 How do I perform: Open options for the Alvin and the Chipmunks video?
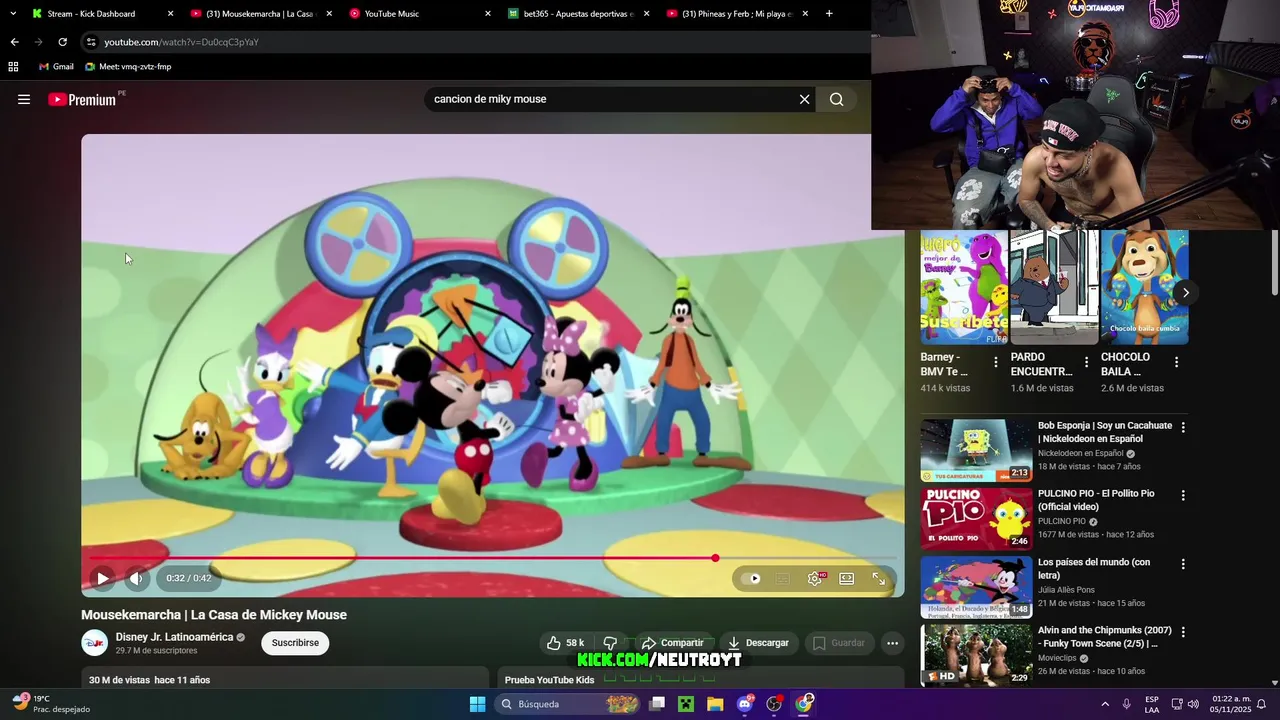pos(1183,632)
